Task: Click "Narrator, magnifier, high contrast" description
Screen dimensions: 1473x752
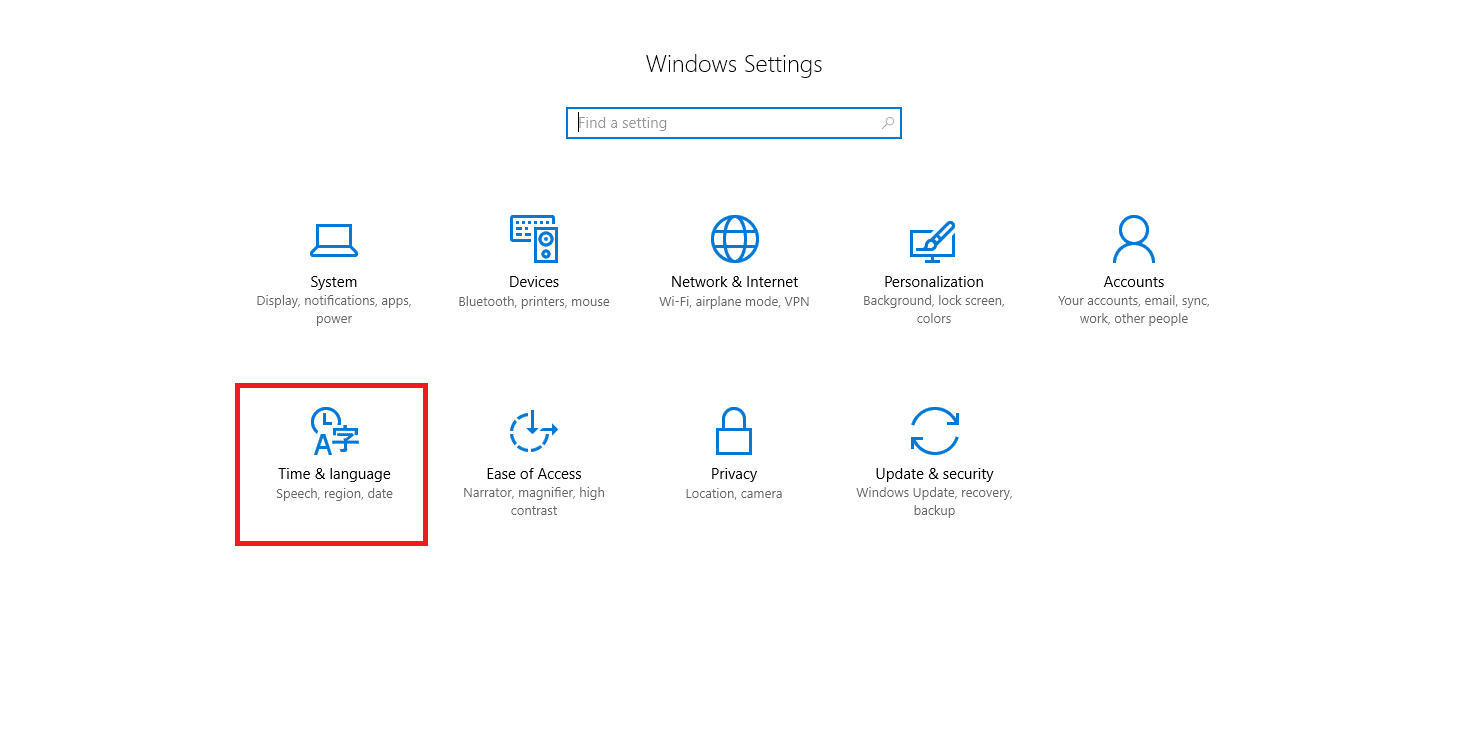Action: pyautogui.click(x=534, y=502)
